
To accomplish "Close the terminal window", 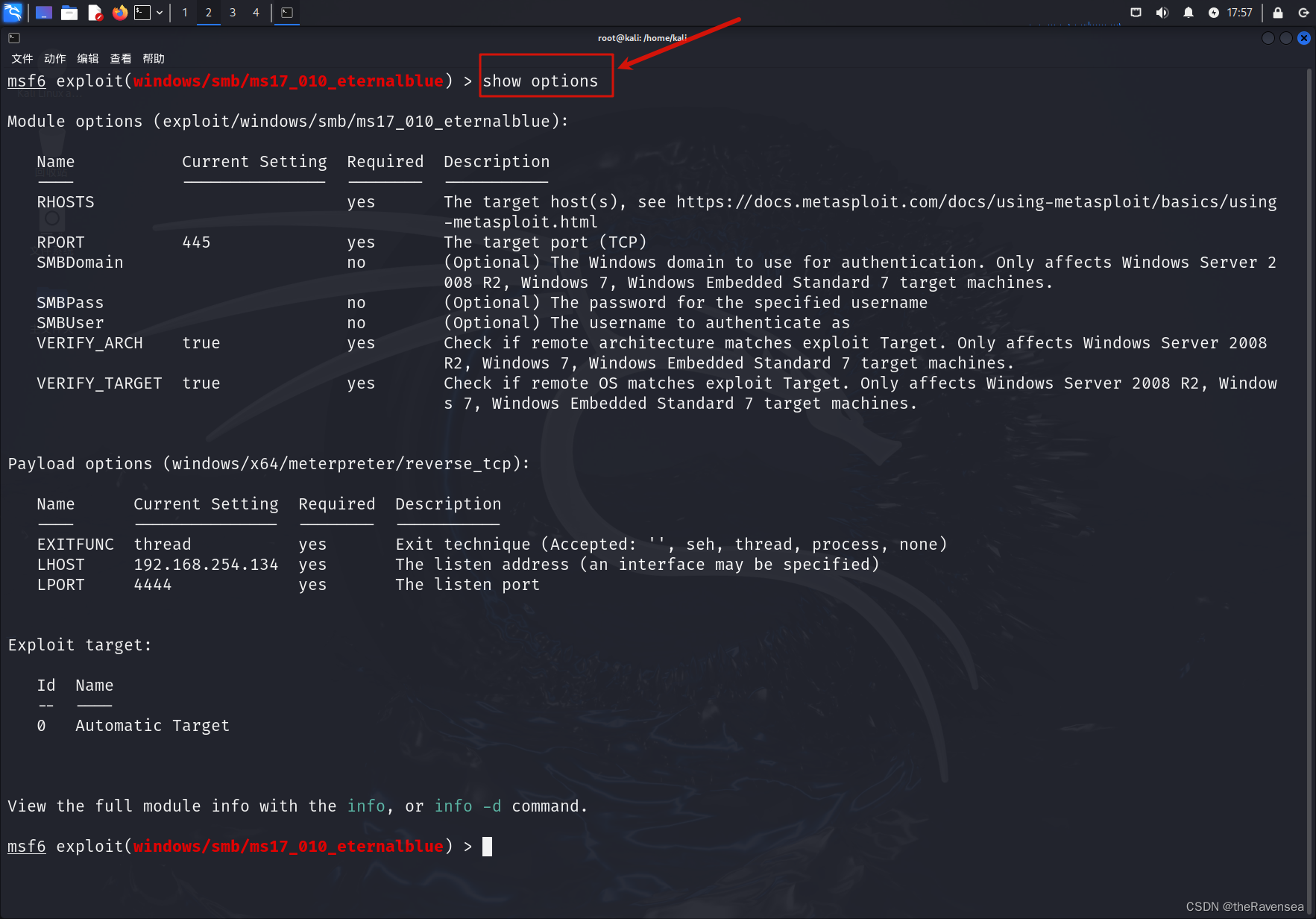I will (x=1304, y=38).
